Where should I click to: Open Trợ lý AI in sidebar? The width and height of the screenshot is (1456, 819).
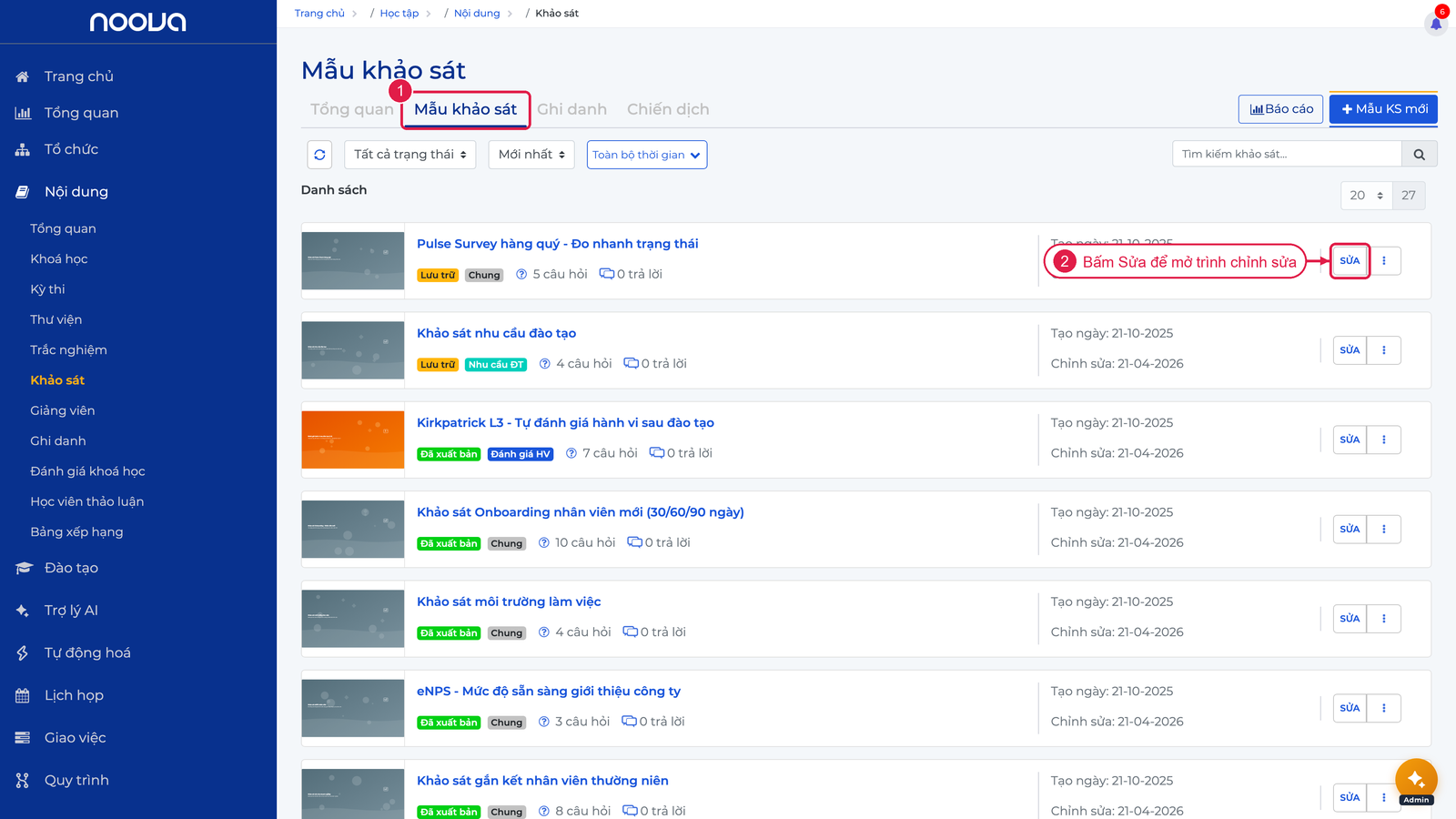point(71,611)
